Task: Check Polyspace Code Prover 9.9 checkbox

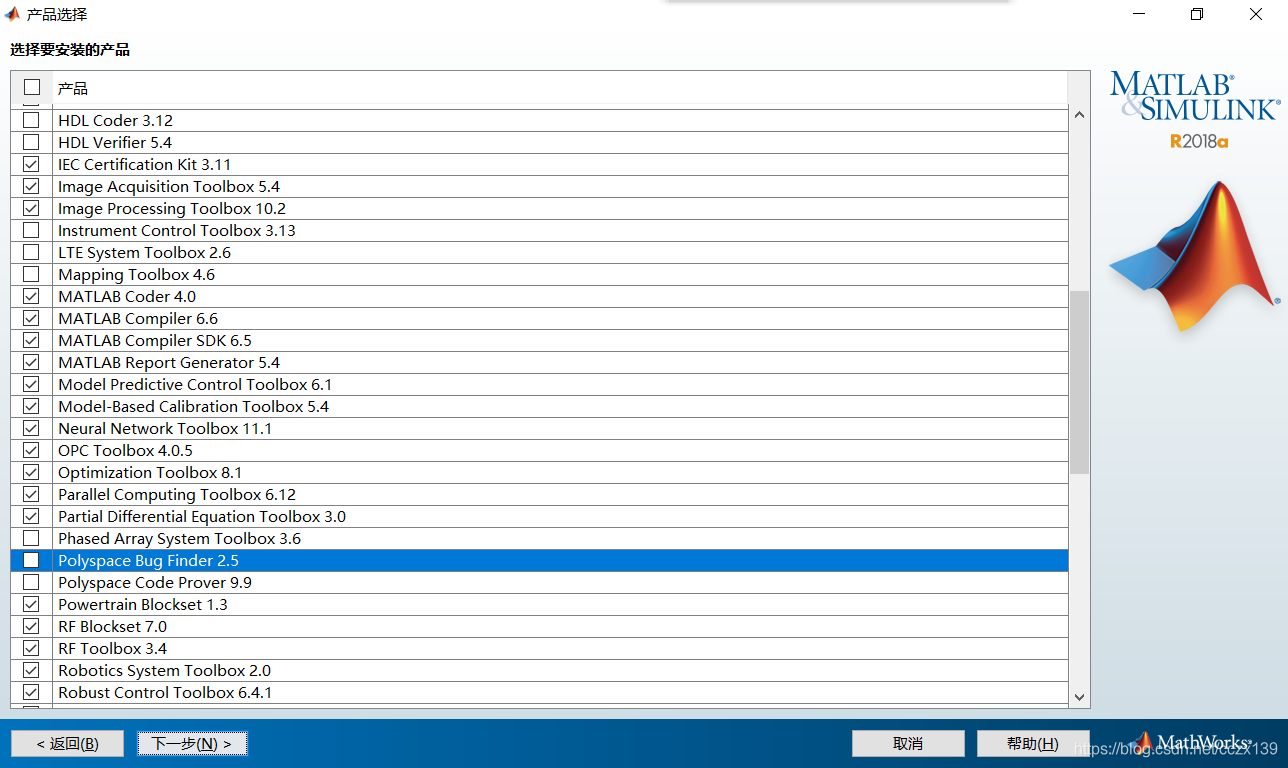Action: coord(31,582)
